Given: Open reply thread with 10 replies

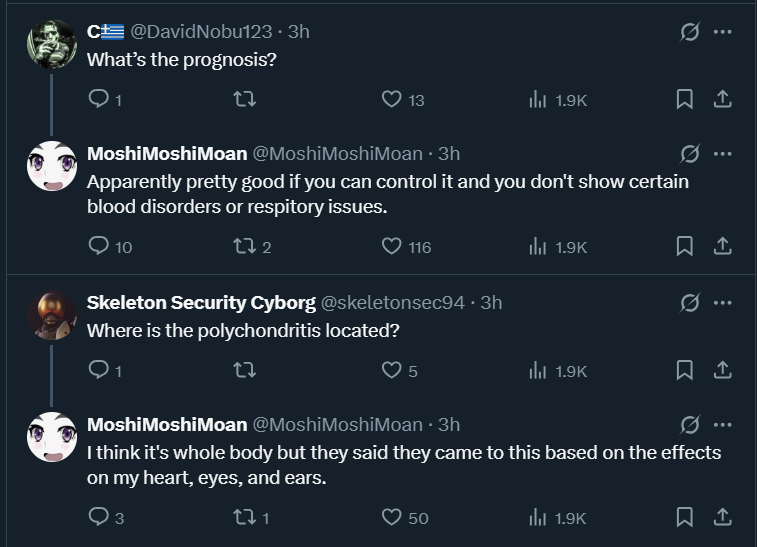Looking at the screenshot, I should click(x=98, y=246).
